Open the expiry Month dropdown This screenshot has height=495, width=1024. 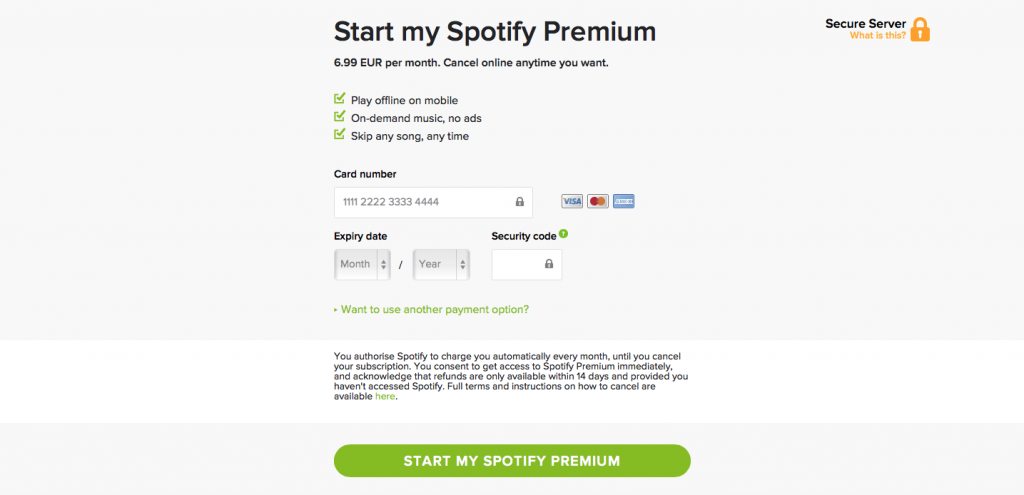(x=361, y=264)
